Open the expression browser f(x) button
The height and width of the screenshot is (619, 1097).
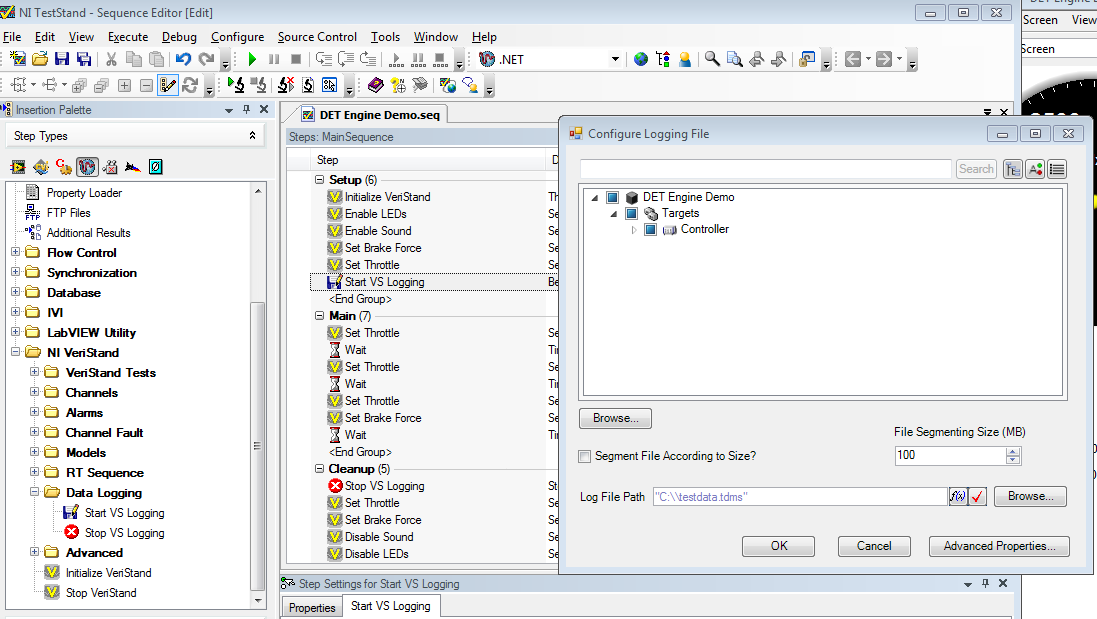[958, 496]
